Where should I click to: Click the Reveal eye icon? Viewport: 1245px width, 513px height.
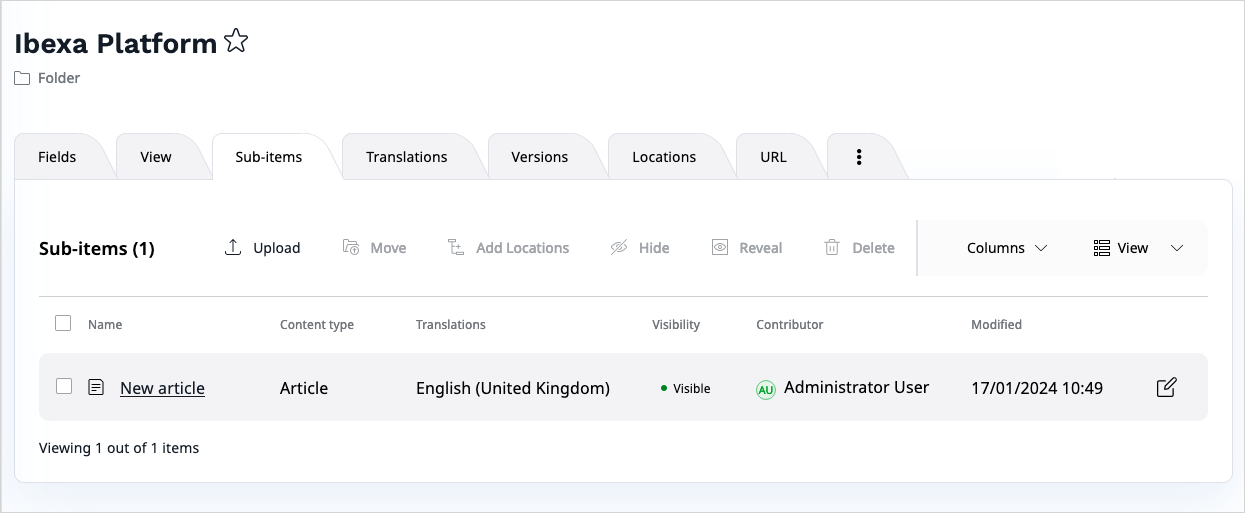(x=720, y=248)
